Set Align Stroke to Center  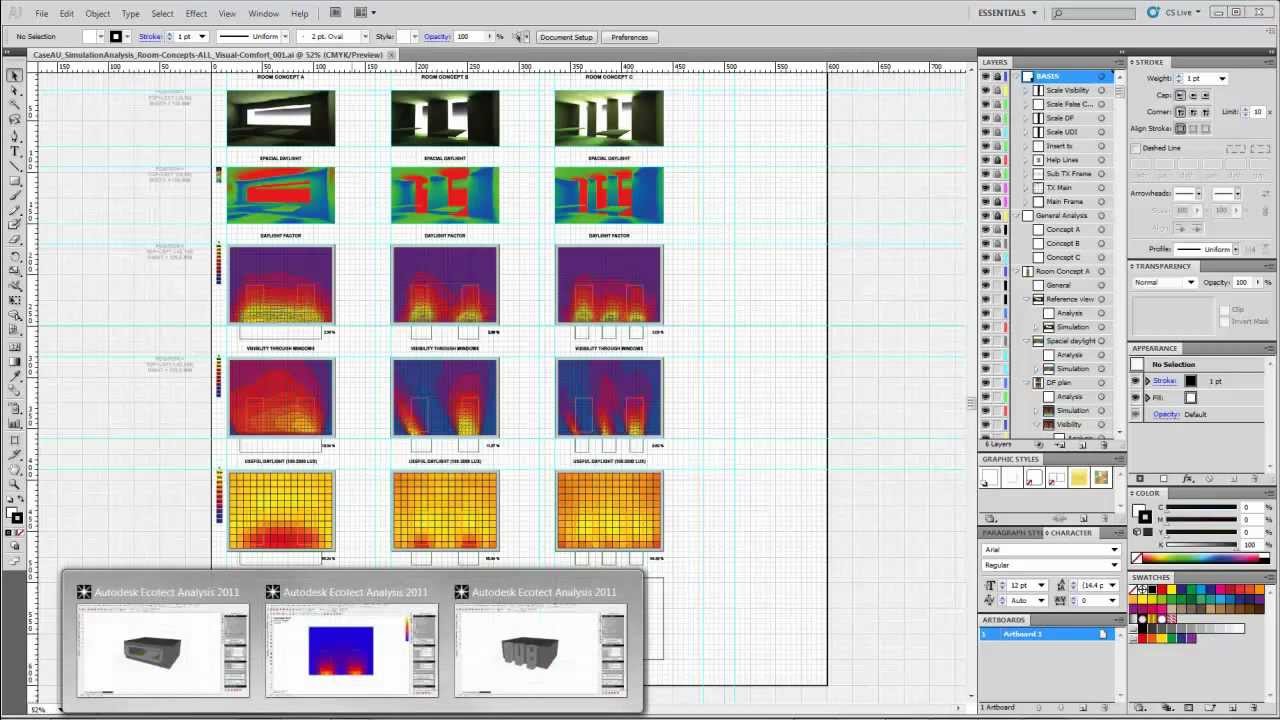point(1181,128)
